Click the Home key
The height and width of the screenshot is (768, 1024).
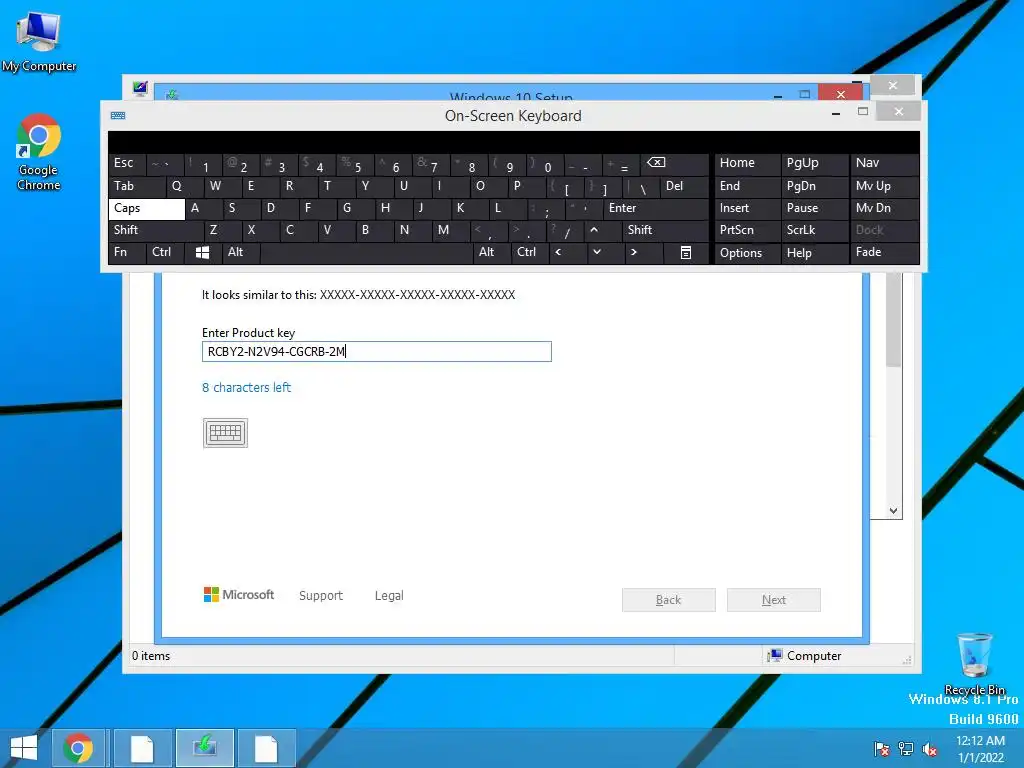[x=748, y=163]
